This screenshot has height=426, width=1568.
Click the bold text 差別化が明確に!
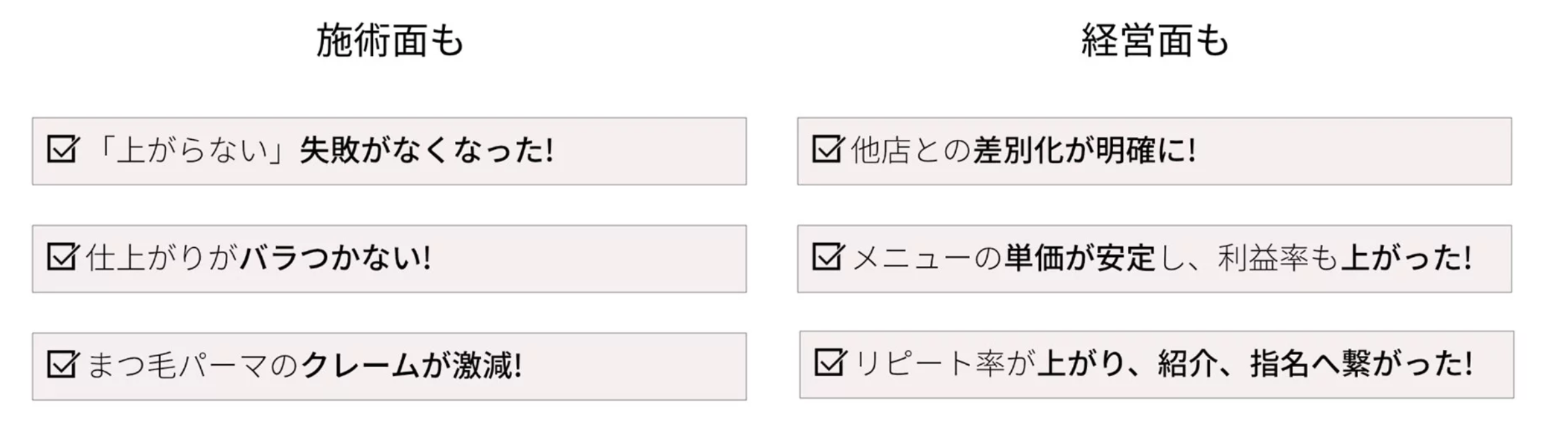(x=1084, y=150)
